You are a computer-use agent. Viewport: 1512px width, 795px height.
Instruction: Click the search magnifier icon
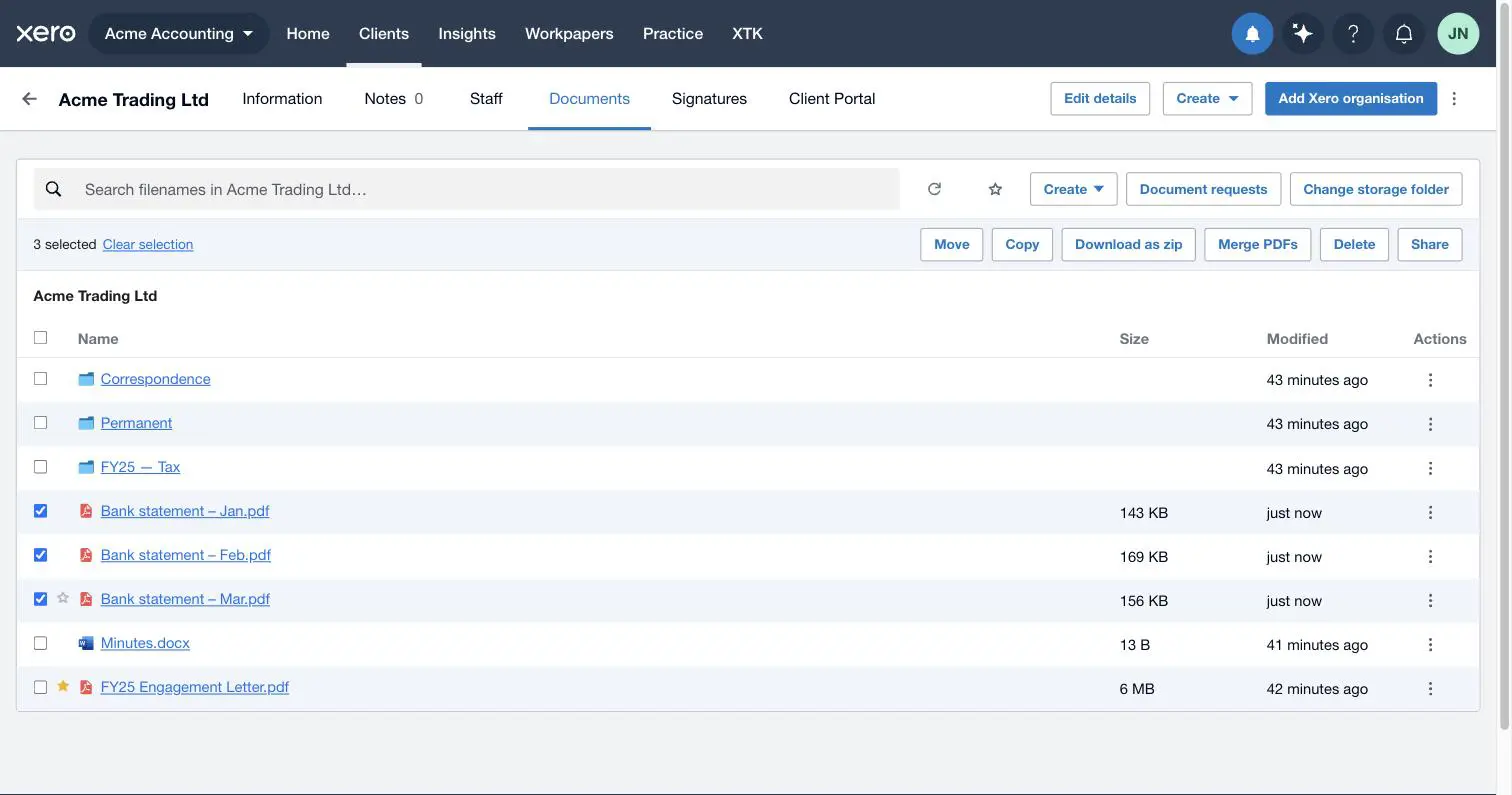coord(54,189)
